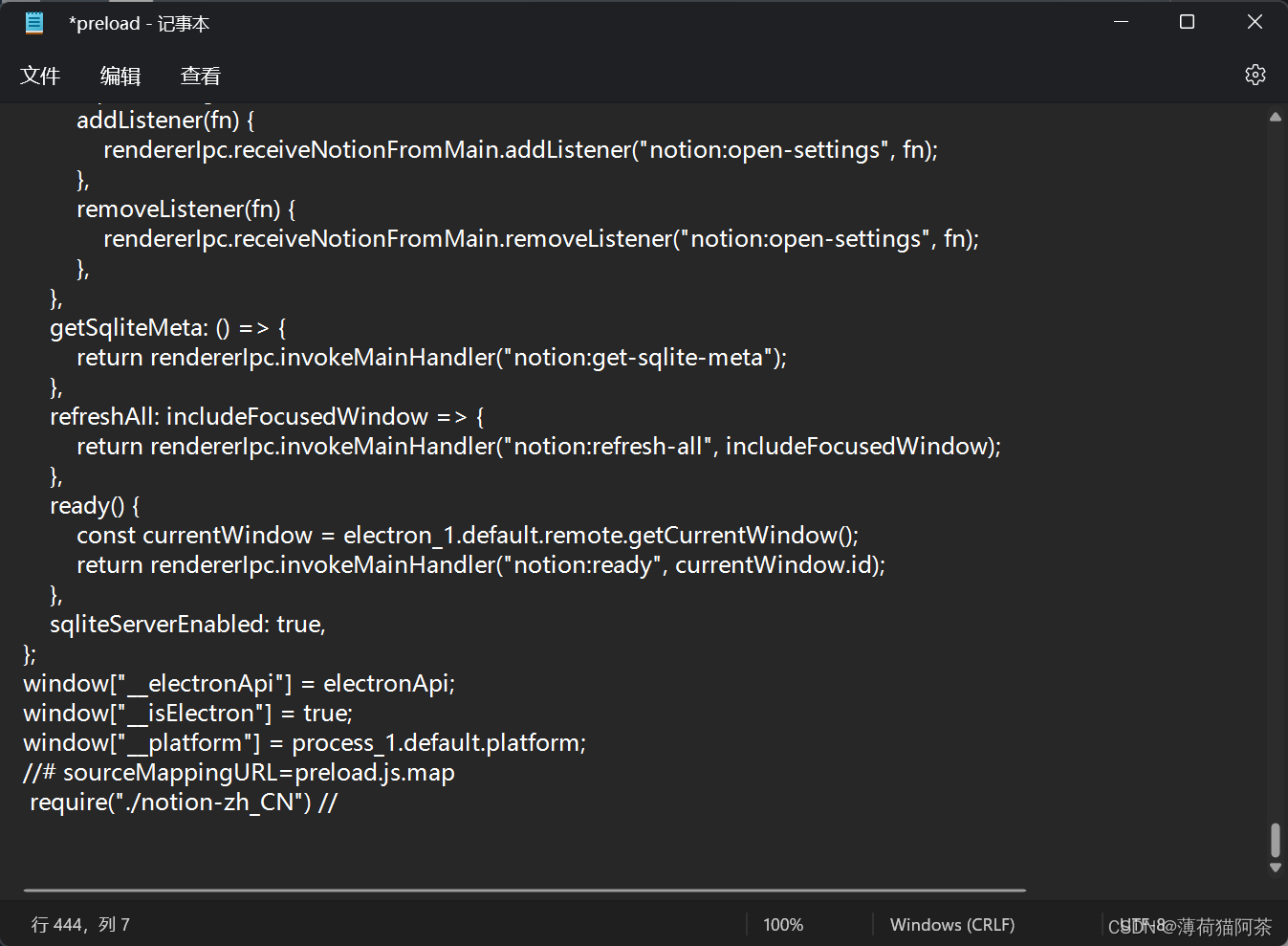Viewport: 1288px width, 946px height.
Task: Click the vertical scrollbar down arrow
Action: (x=1275, y=868)
